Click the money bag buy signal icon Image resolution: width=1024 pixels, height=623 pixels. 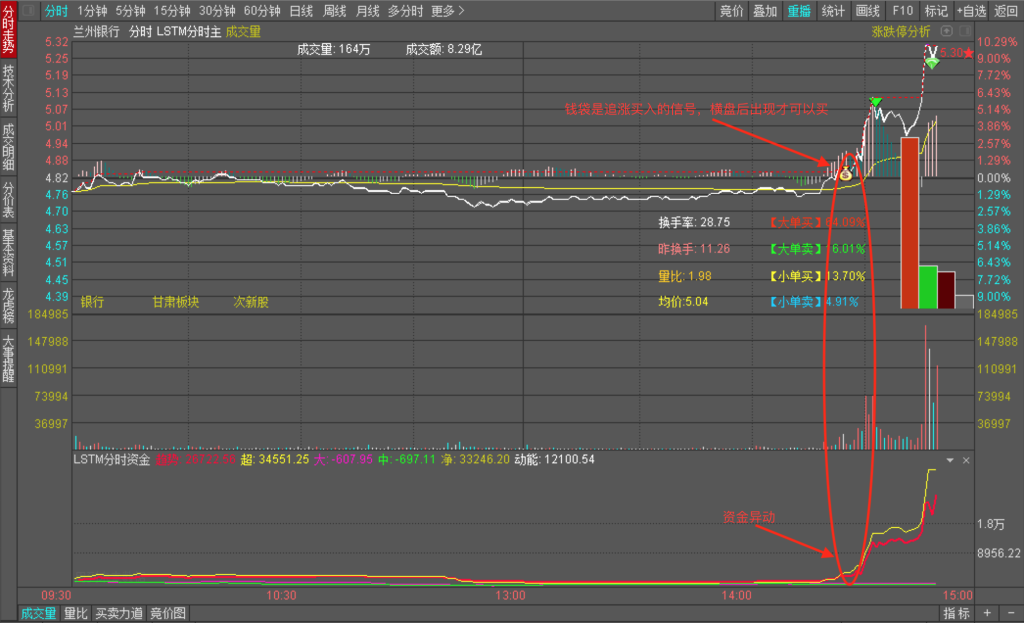tap(845, 174)
